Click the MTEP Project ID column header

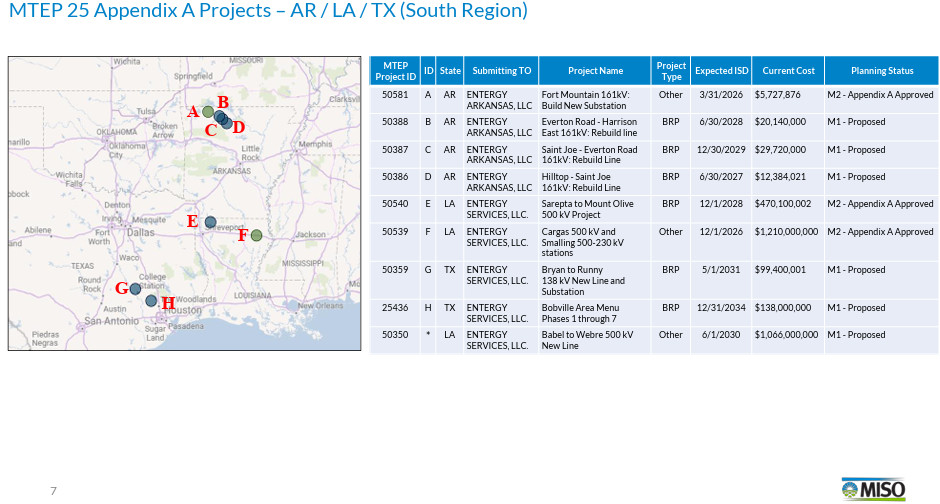(395, 71)
